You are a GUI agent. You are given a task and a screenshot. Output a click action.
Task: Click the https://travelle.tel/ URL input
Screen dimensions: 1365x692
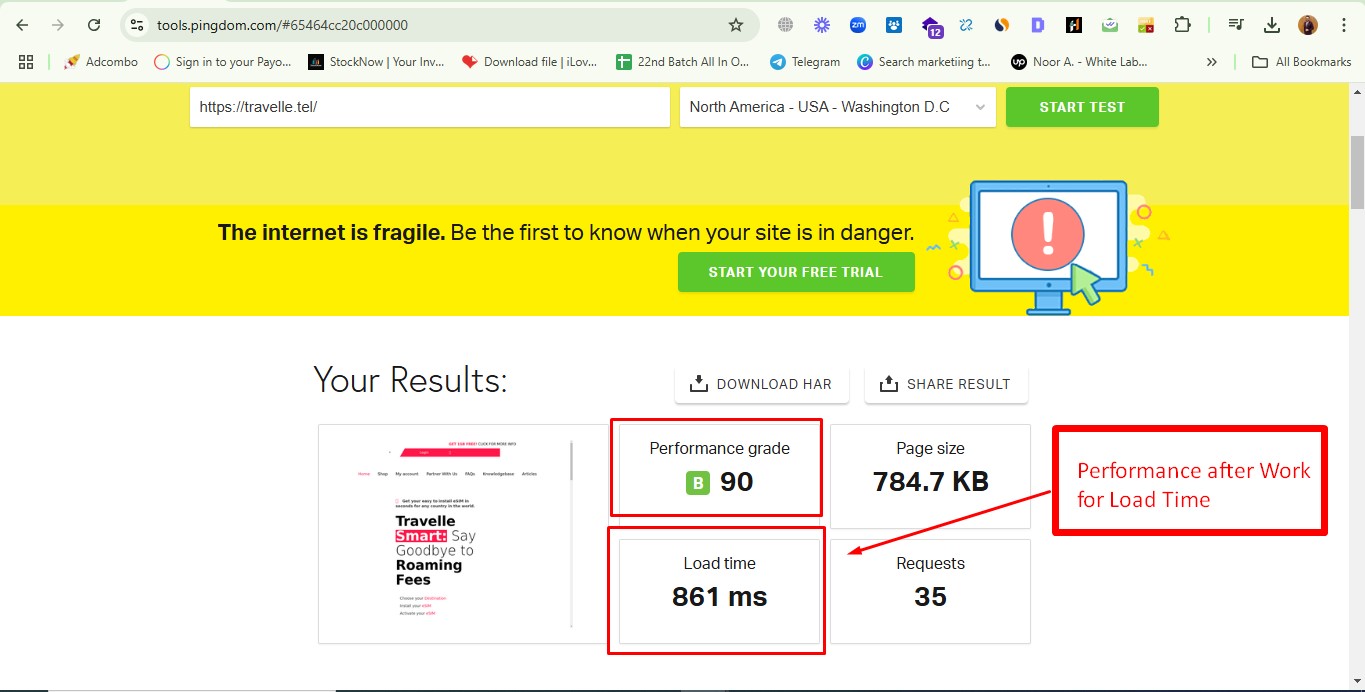430,107
